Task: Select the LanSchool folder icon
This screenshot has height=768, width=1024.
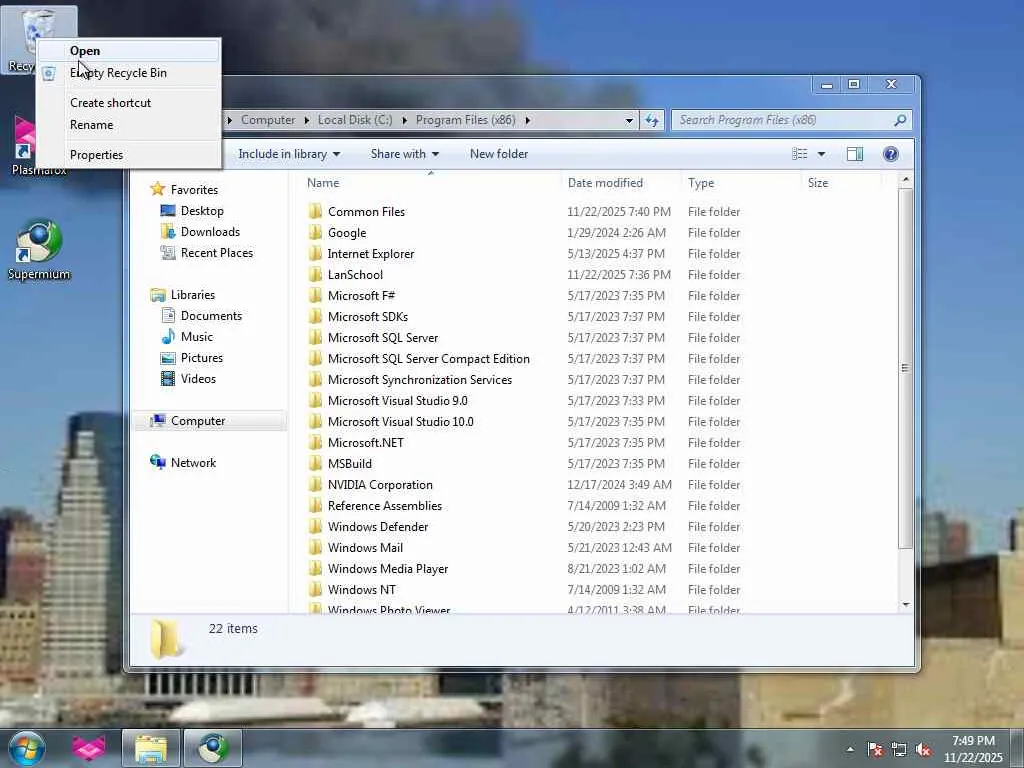Action: pyautogui.click(x=315, y=274)
